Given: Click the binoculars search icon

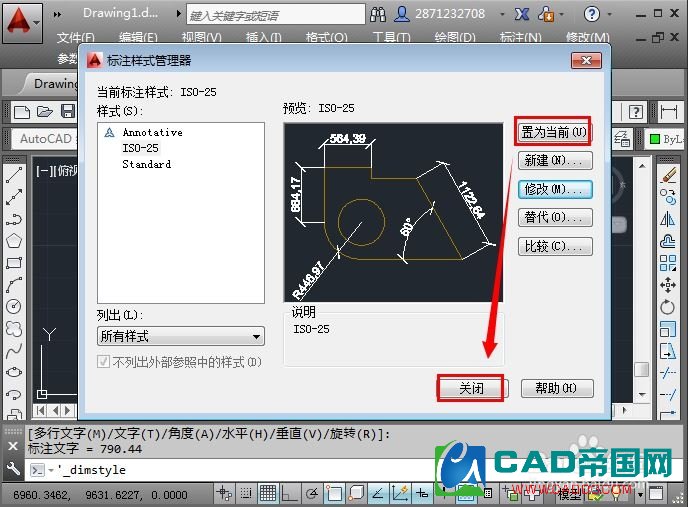Looking at the screenshot, I should (378, 14).
